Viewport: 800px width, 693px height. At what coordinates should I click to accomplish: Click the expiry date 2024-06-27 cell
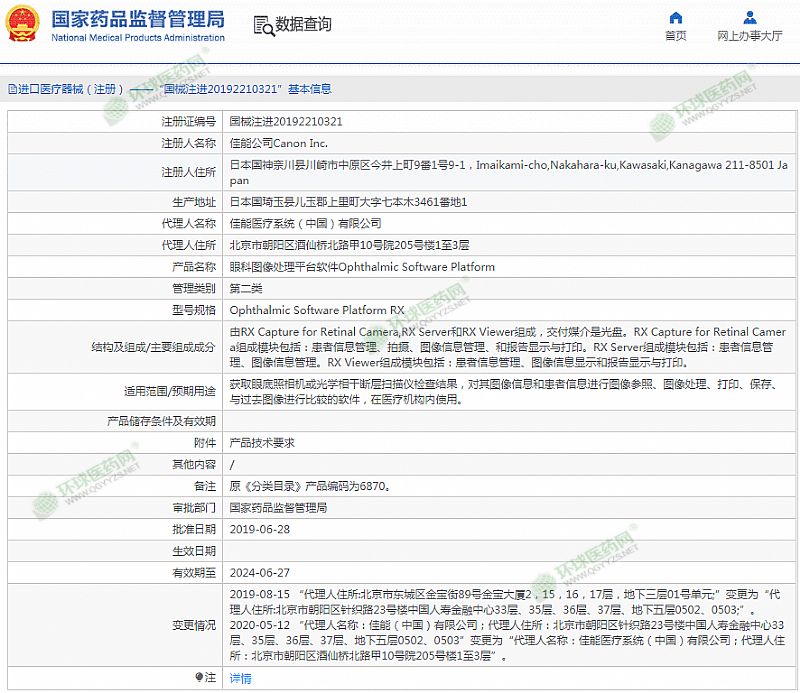258,573
